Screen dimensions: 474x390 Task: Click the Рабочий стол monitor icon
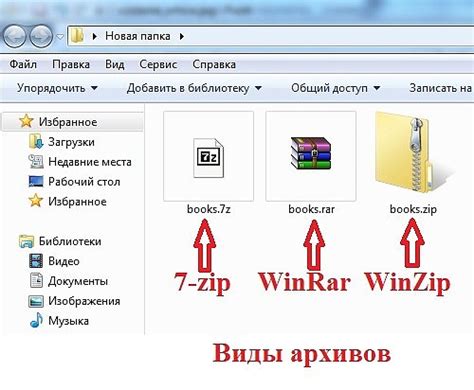36,182
